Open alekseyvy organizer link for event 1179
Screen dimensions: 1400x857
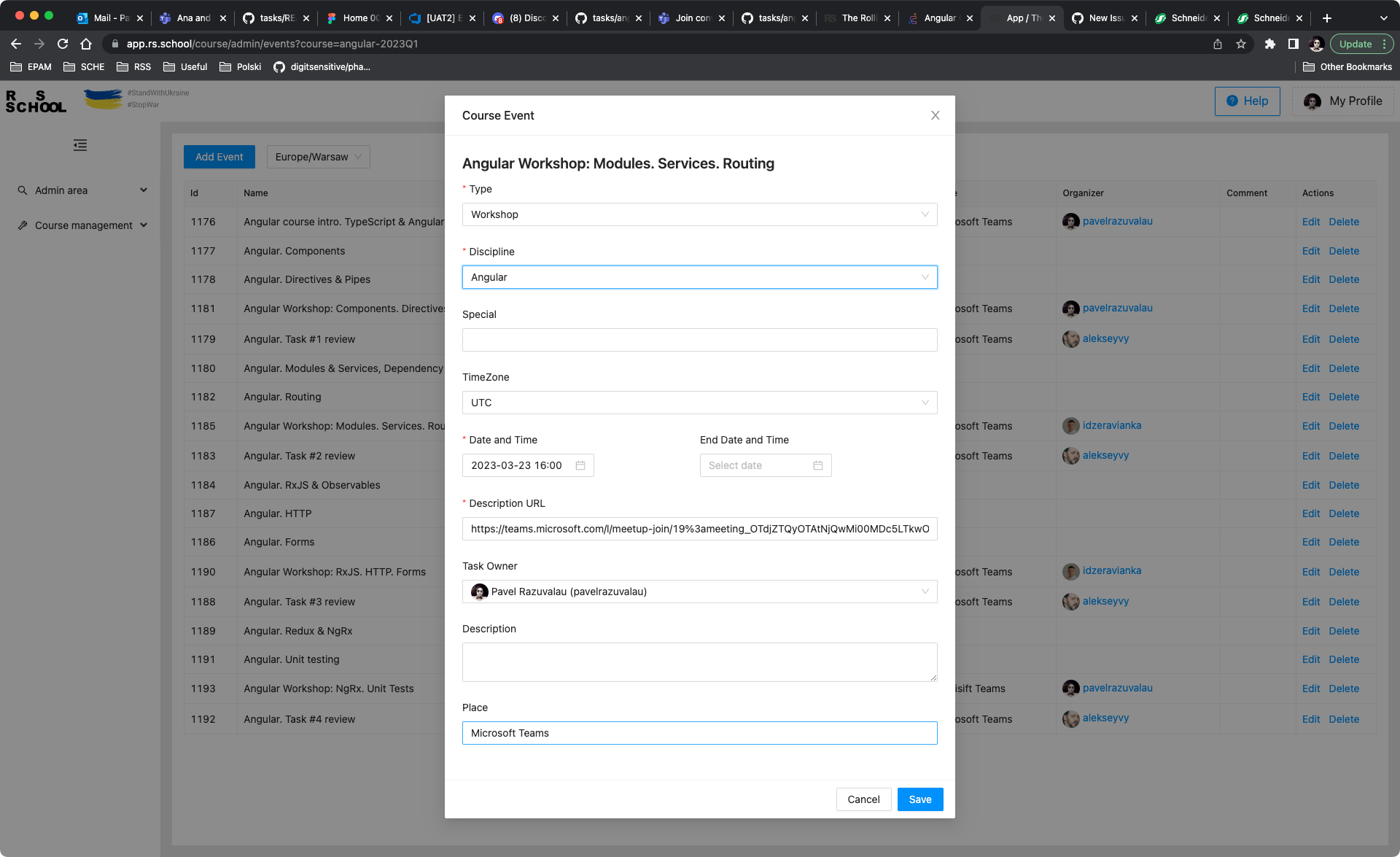click(1105, 338)
